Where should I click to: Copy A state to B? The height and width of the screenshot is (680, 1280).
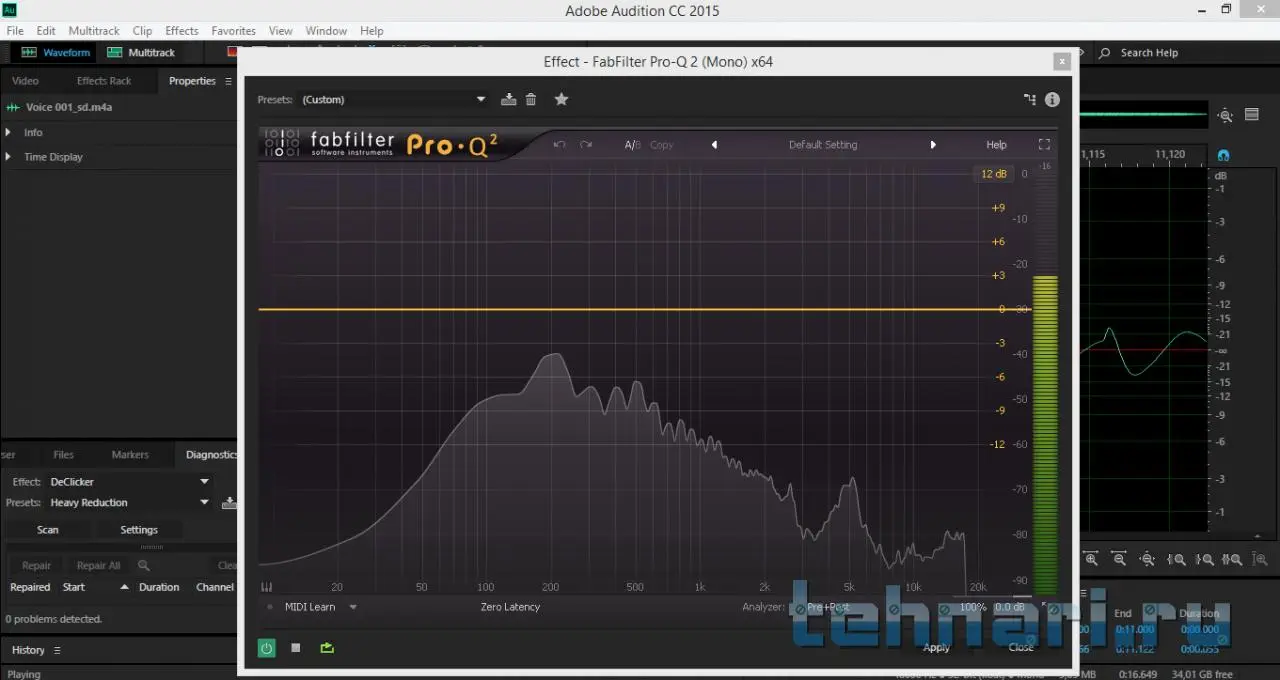coord(661,145)
